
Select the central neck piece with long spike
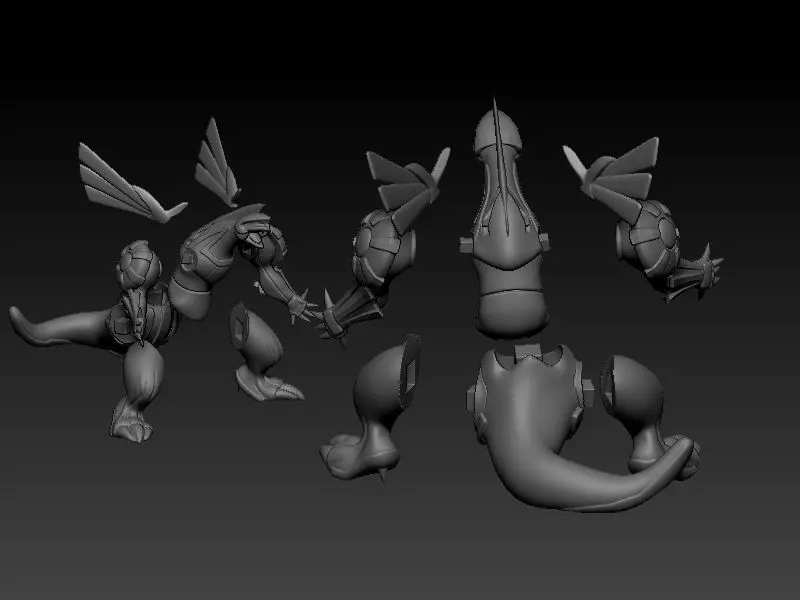pos(505,219)
